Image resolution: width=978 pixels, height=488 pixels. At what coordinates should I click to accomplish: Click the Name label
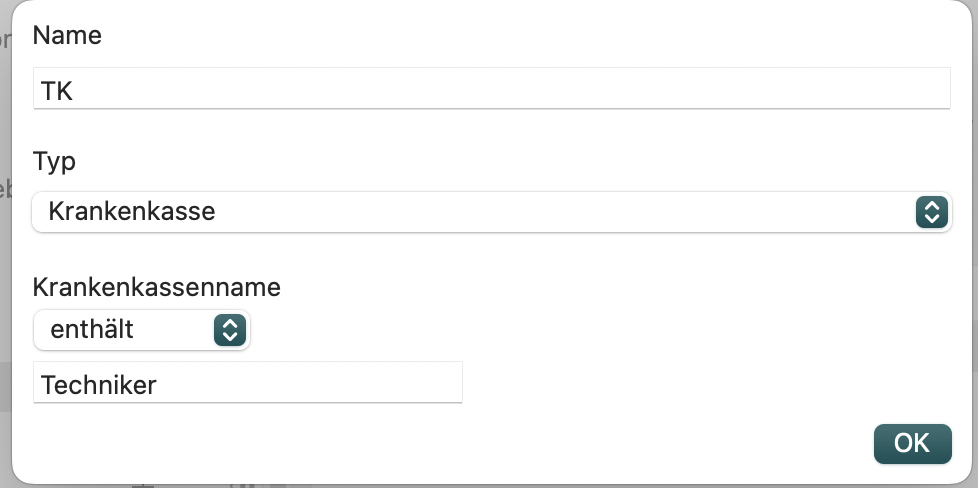click(67, 35)
